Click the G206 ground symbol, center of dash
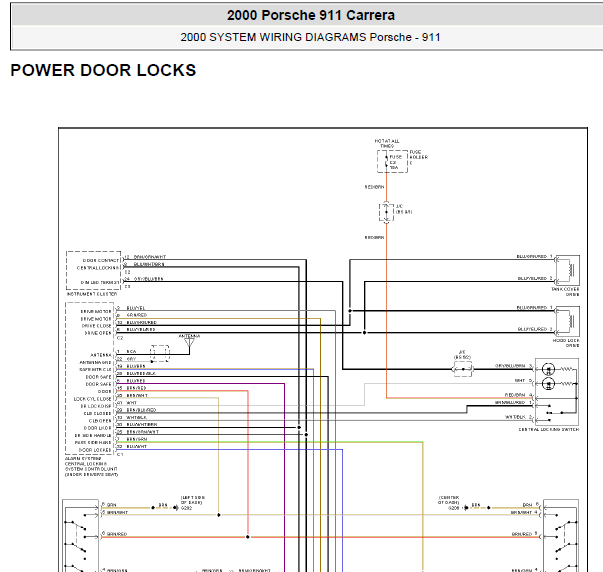Image resolution: width=603 pixels, height=572 pixels. [466, 508]
